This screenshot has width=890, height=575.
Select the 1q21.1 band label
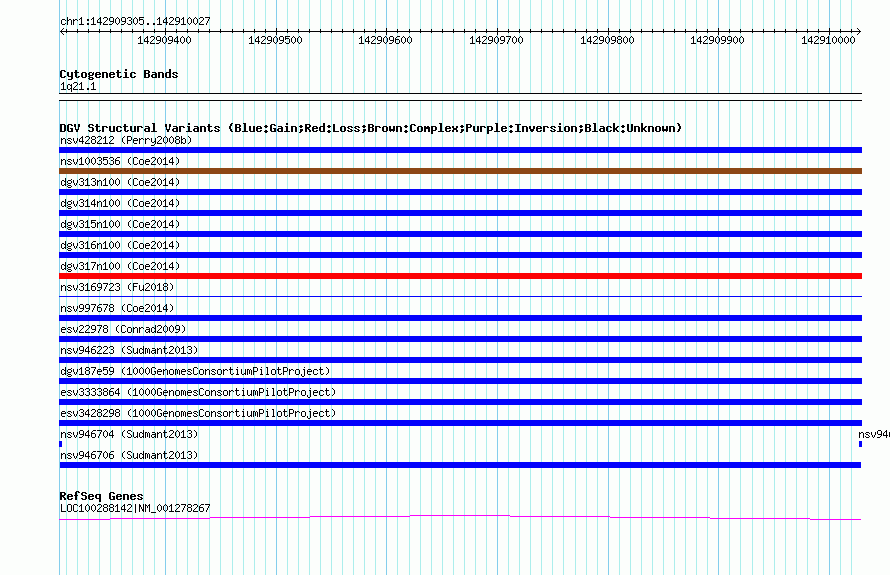click(78, 86)
